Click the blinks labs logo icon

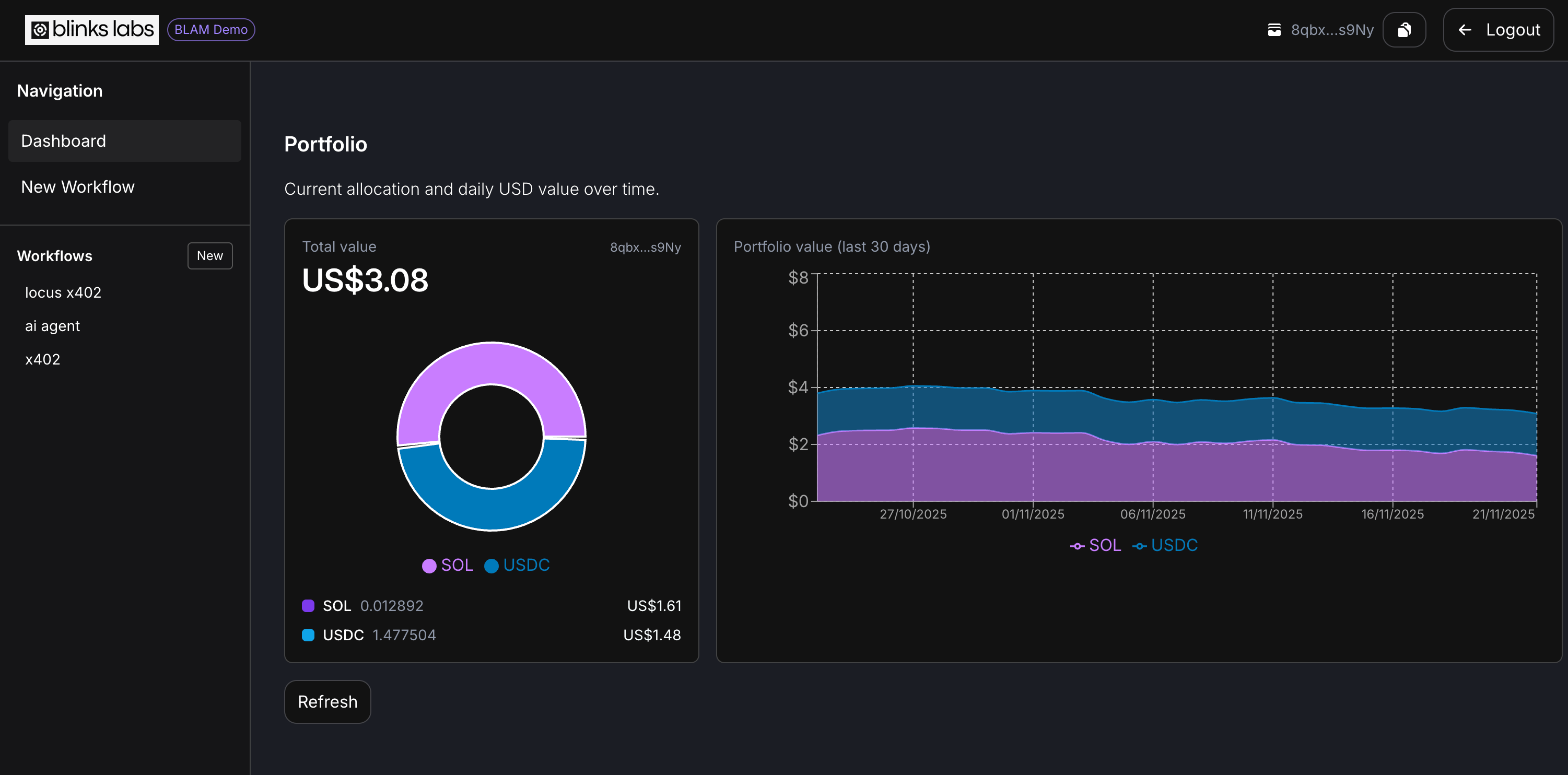click(x=40, y=29)
